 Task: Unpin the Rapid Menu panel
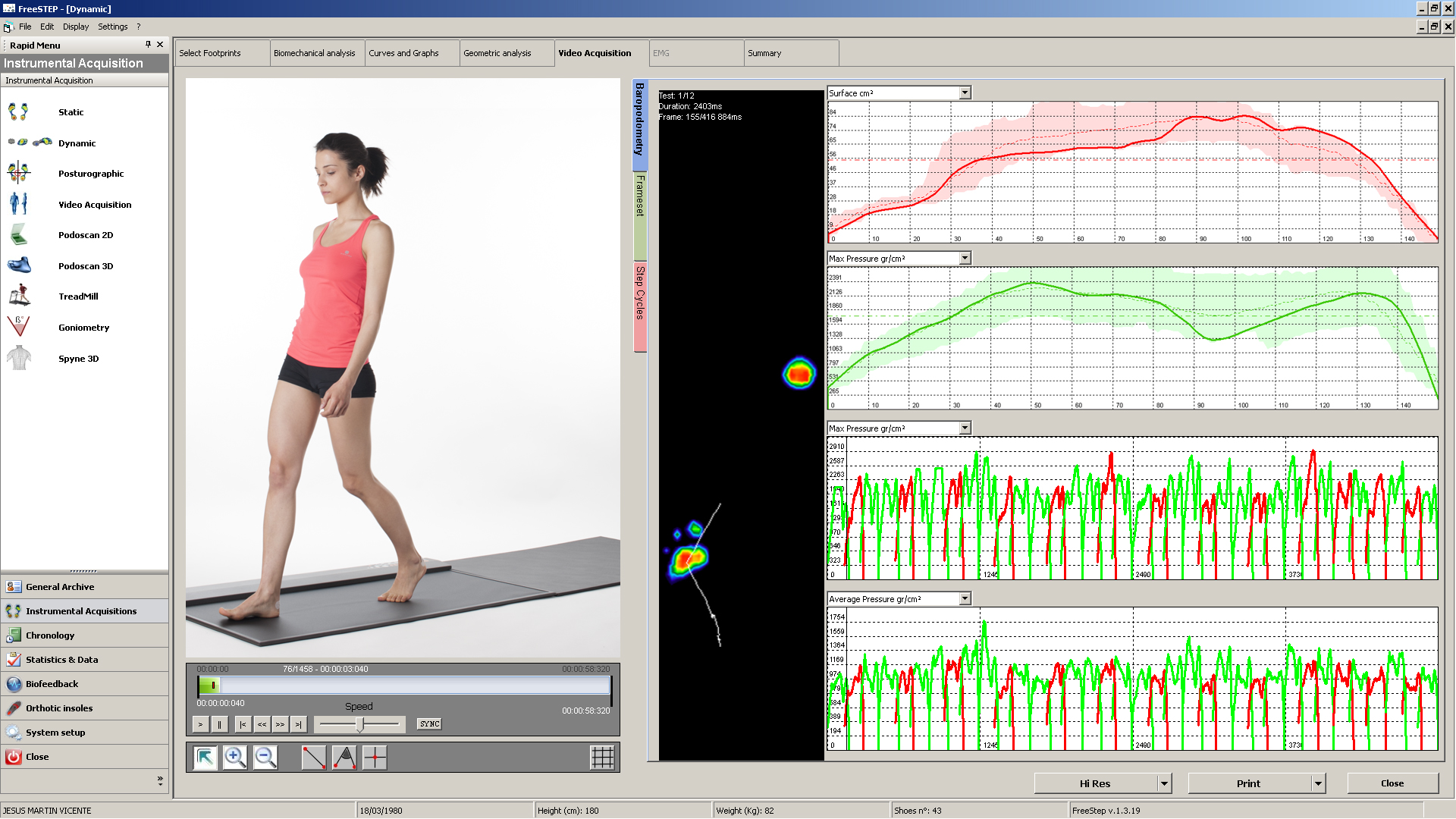[x=148, y=45]
